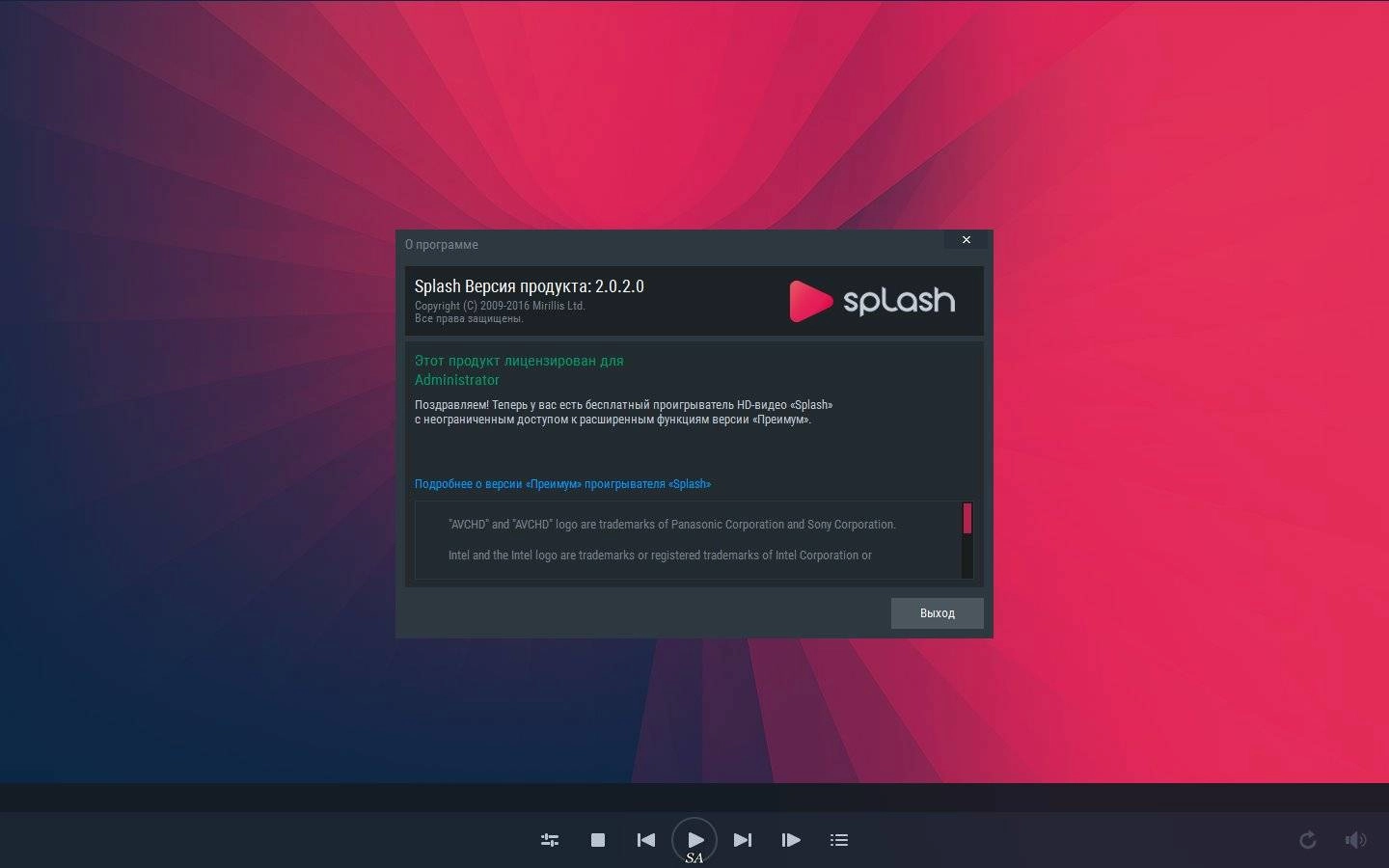Click the О программе dialog title
The width and height of the screenshot is (1389, 868).
coord(442,245)
